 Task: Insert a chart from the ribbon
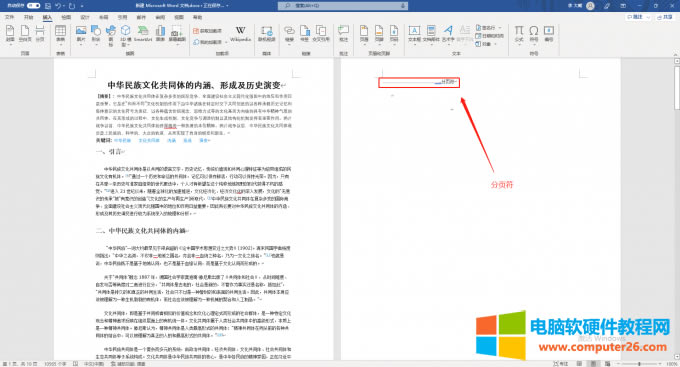[x=160, y=33]
